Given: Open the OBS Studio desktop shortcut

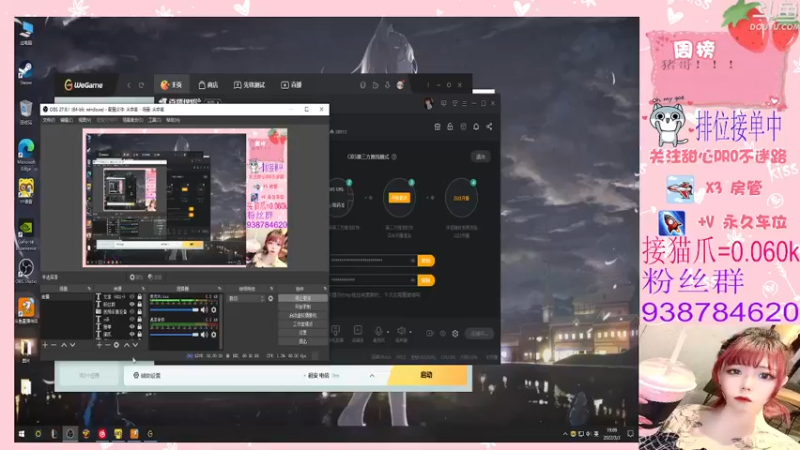Looking at the screenshot, I should coord(26,270).
